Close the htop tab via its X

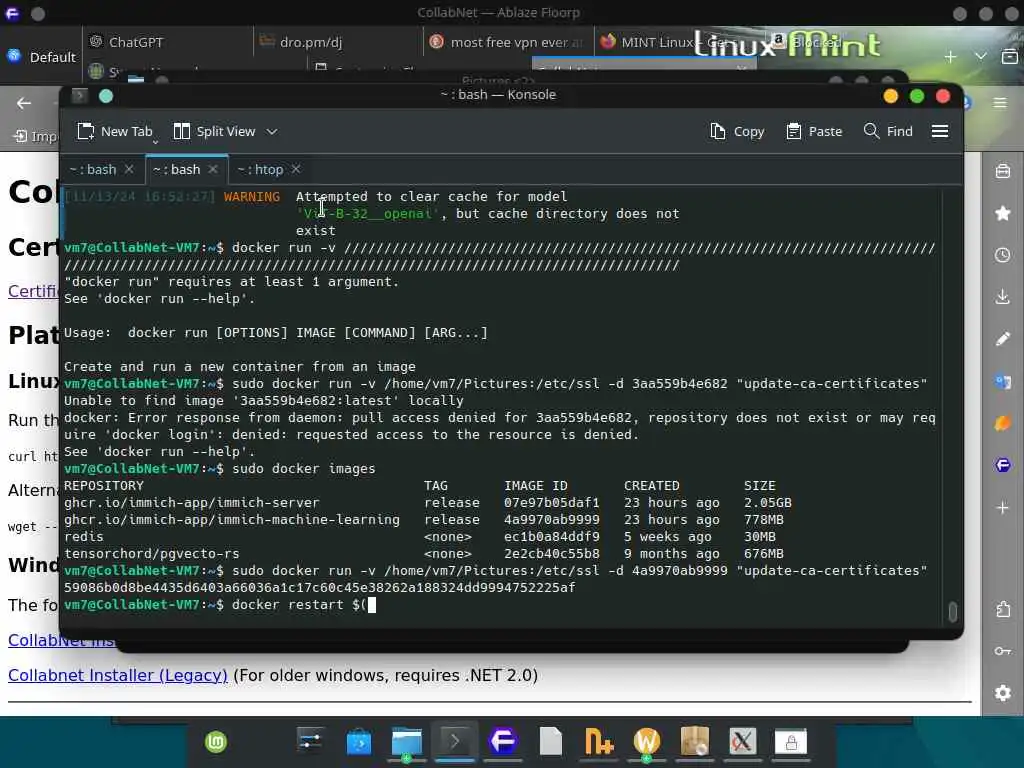point(296,169)
